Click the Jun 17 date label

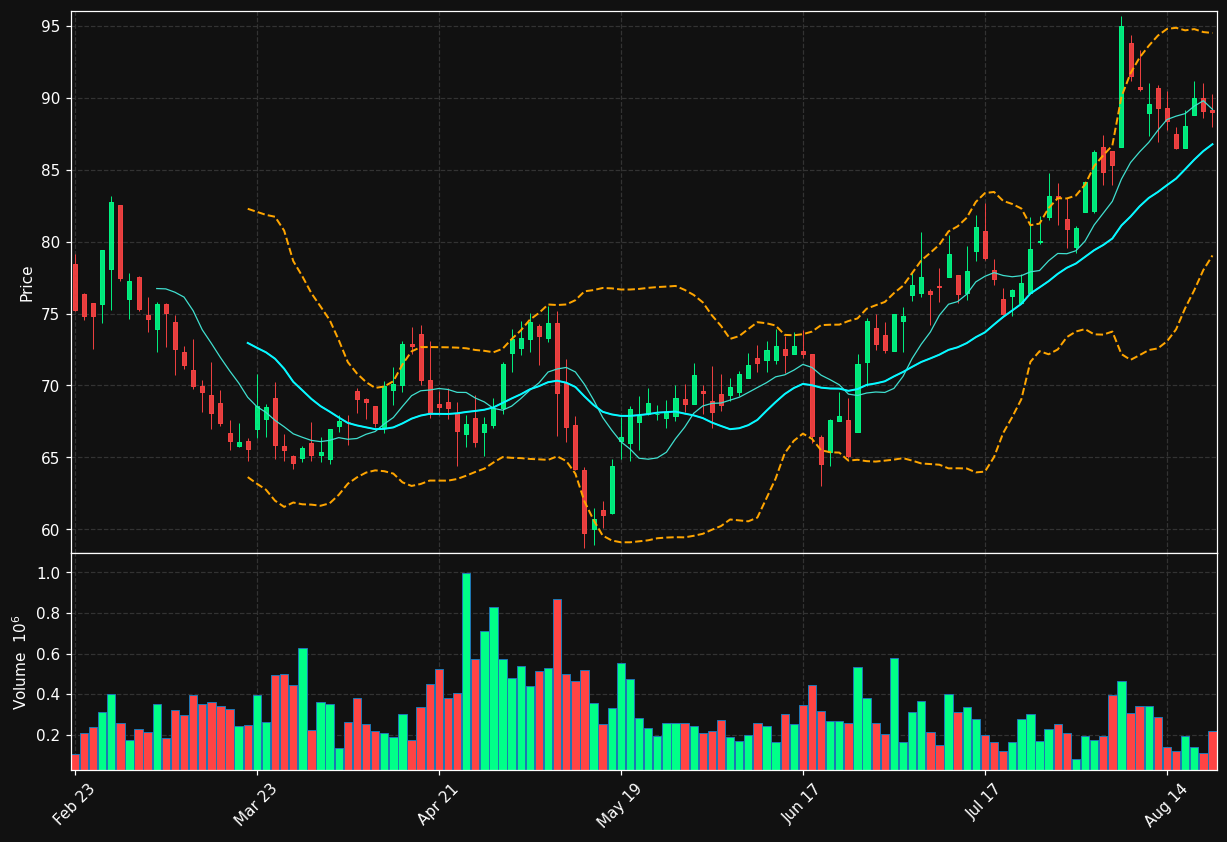pos(800,803)
